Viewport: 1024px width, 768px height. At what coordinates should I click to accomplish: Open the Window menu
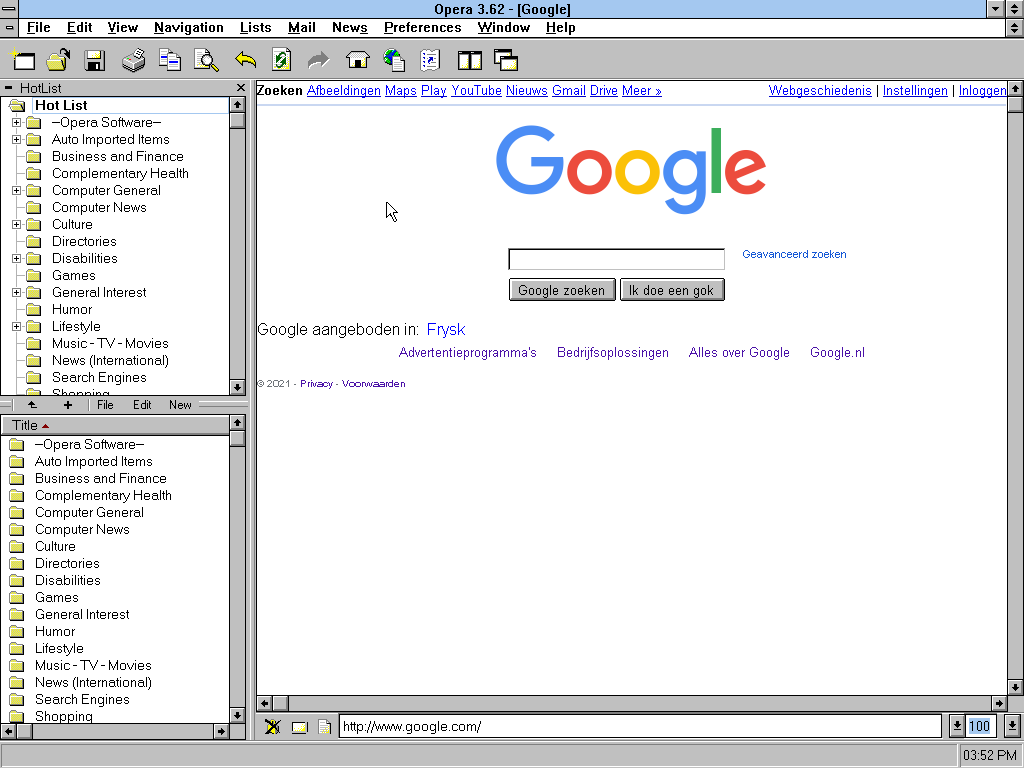504,27
